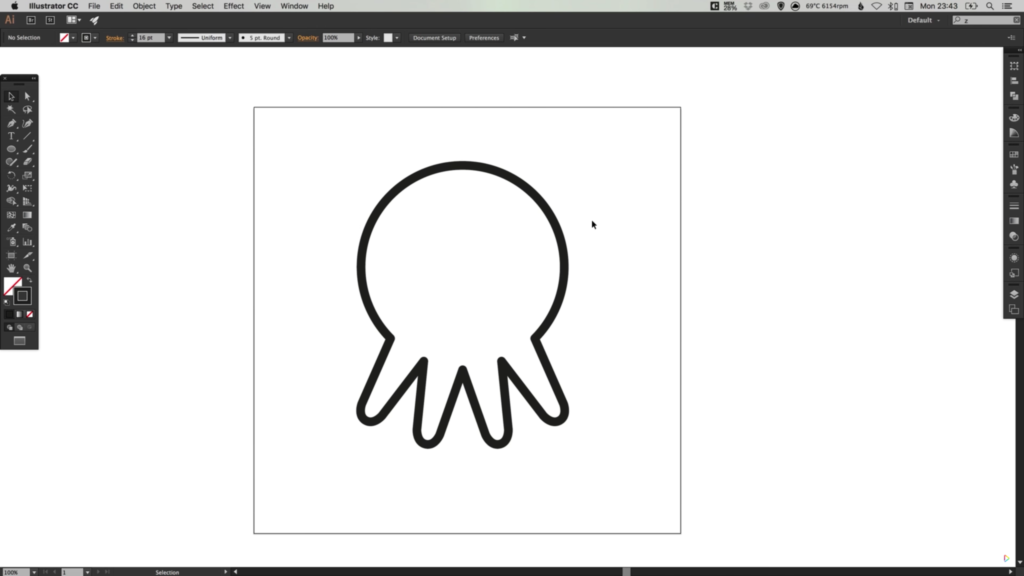Change the screen mode button
The height and width of the screenshot is (576, 1024).
[19, 341]
